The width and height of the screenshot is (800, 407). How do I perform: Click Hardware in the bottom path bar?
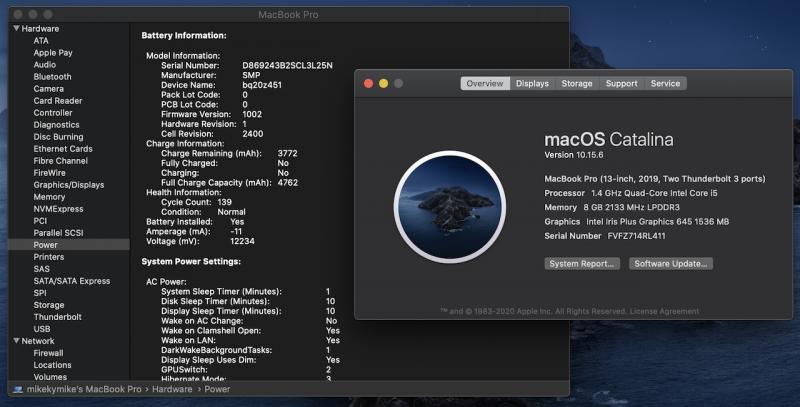172,389
